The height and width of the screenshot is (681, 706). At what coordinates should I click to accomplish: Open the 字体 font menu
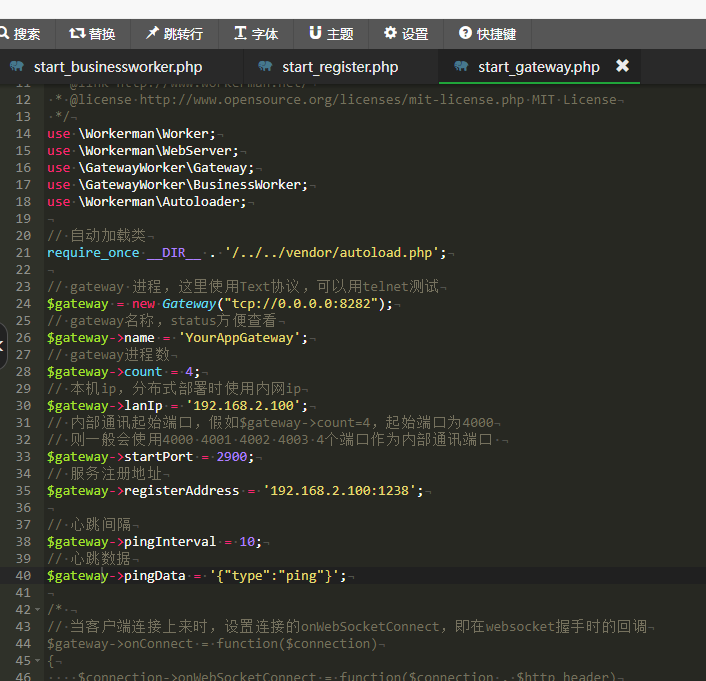coord(256,34)
